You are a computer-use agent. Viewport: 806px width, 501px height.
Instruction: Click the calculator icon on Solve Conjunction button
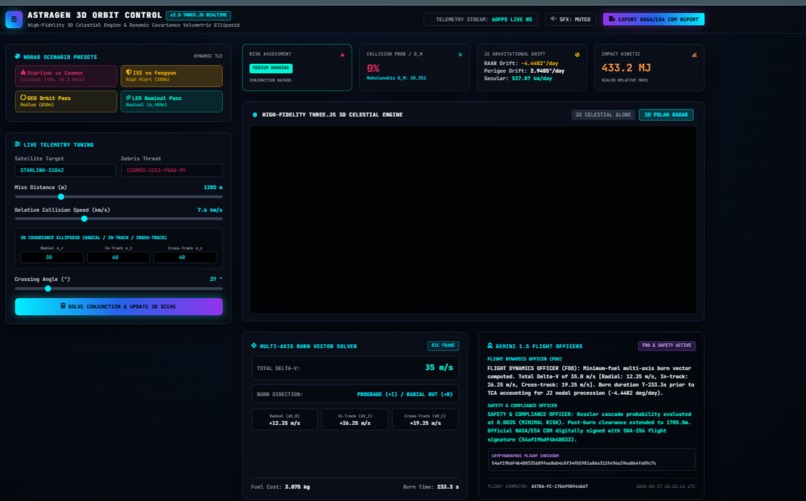coord(63,306)
